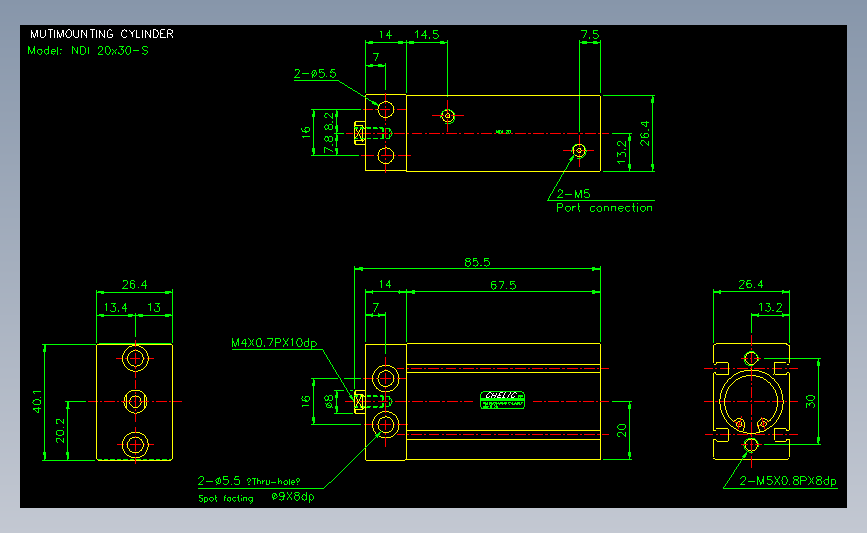
Task: Select the 40.1 height dimension
Action: click(37, 401)
